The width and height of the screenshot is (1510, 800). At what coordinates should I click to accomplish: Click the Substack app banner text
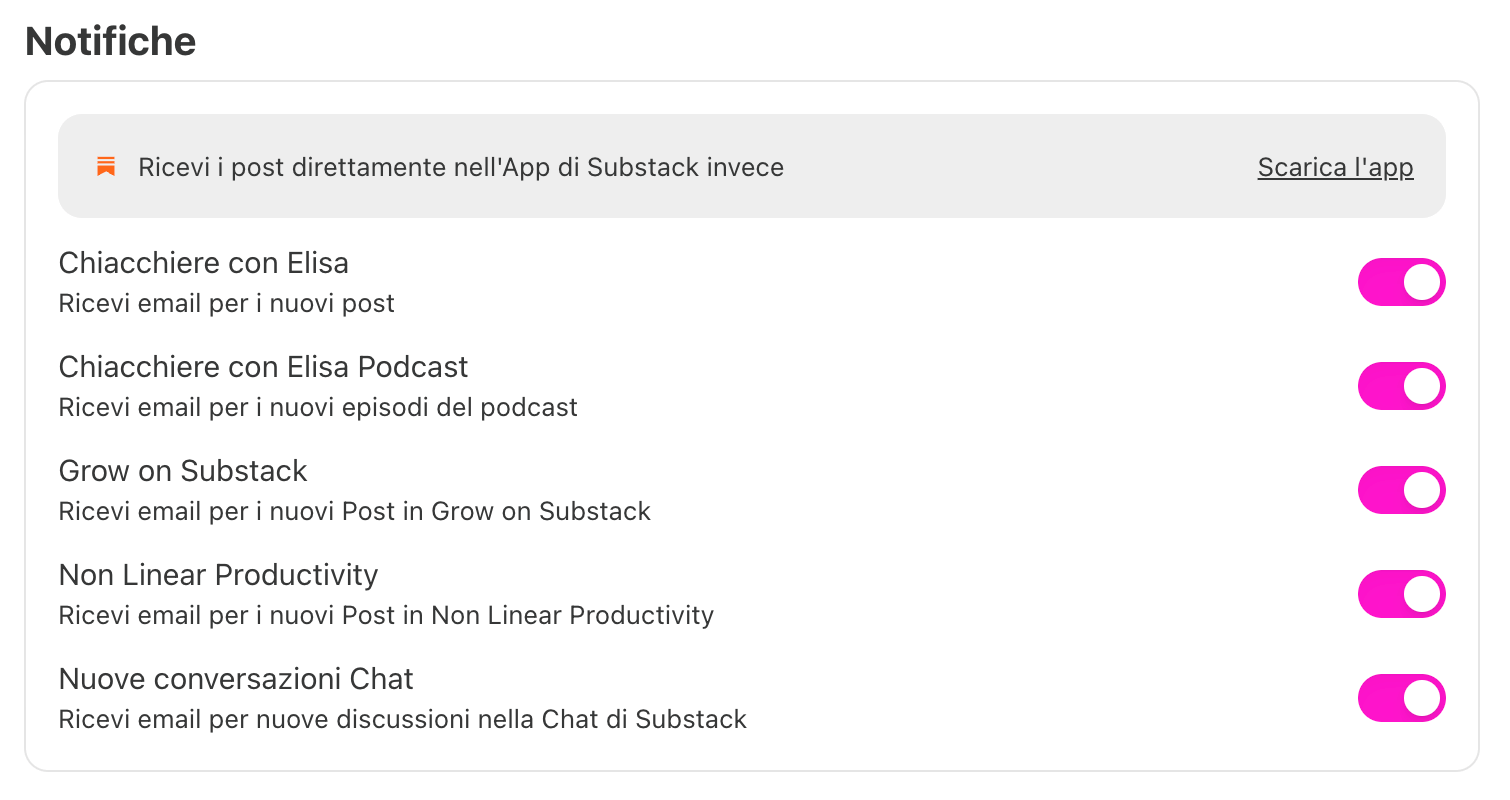(461, 167)
